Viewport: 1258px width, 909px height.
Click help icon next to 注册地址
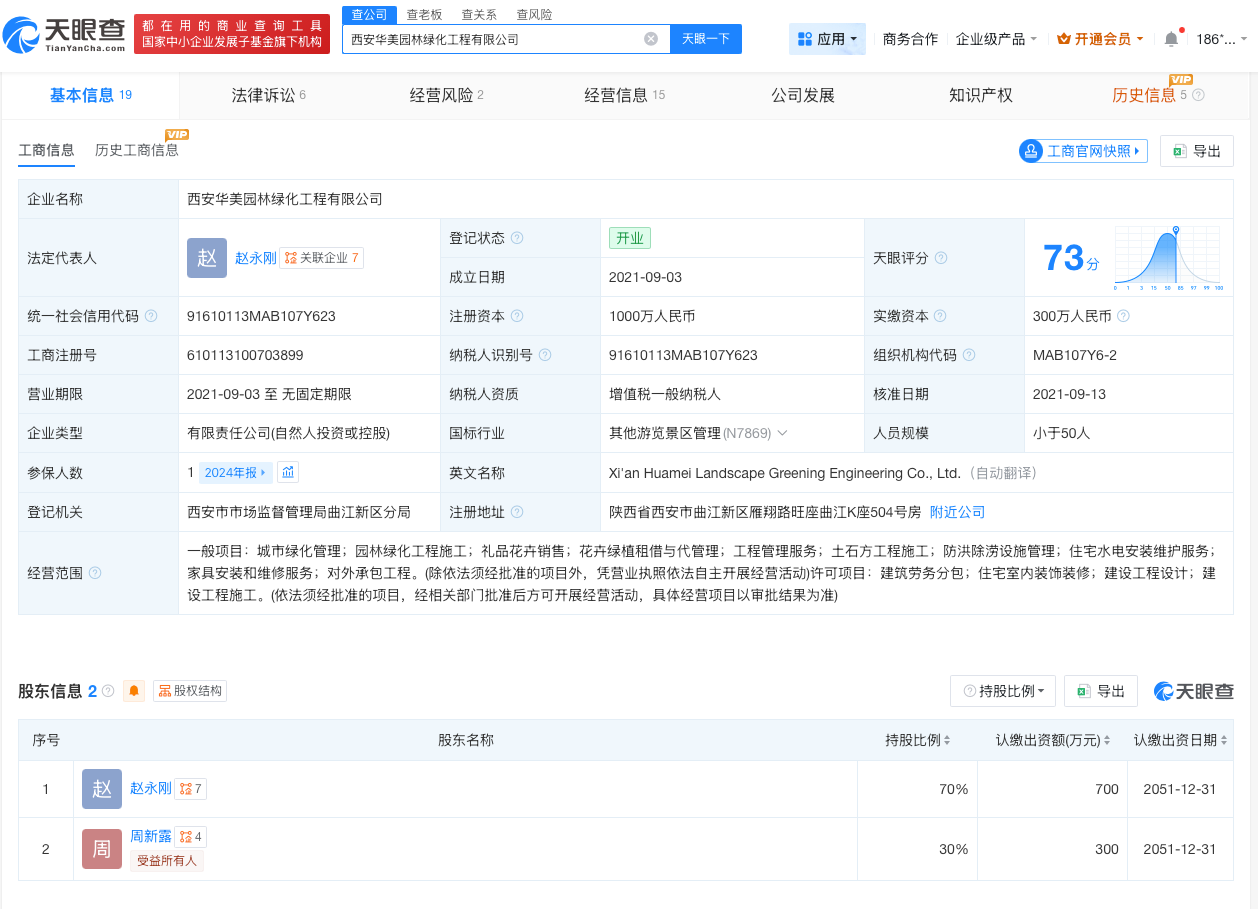[517, 512]
